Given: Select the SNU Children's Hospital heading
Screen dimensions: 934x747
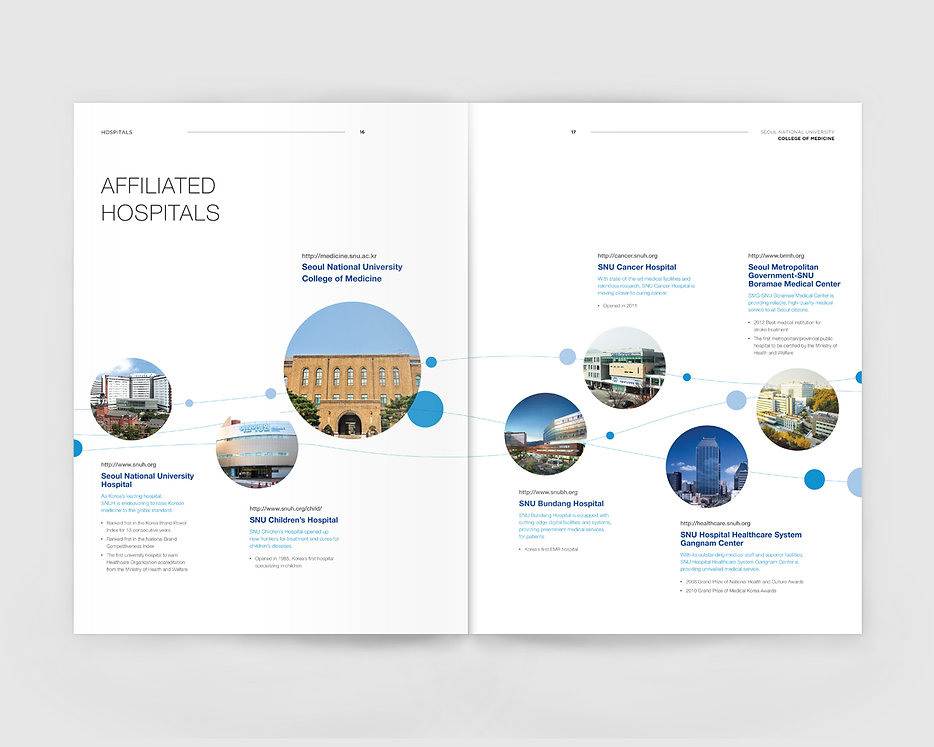Looking at the screenshot, I should point(294,520).
